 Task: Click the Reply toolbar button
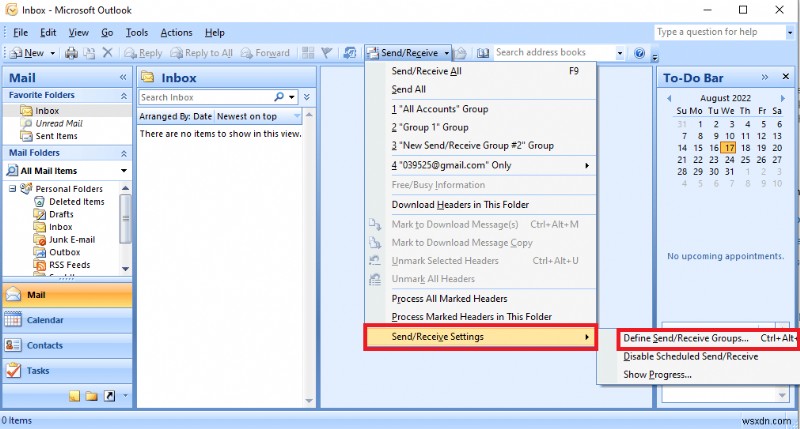tap(143, 53)
